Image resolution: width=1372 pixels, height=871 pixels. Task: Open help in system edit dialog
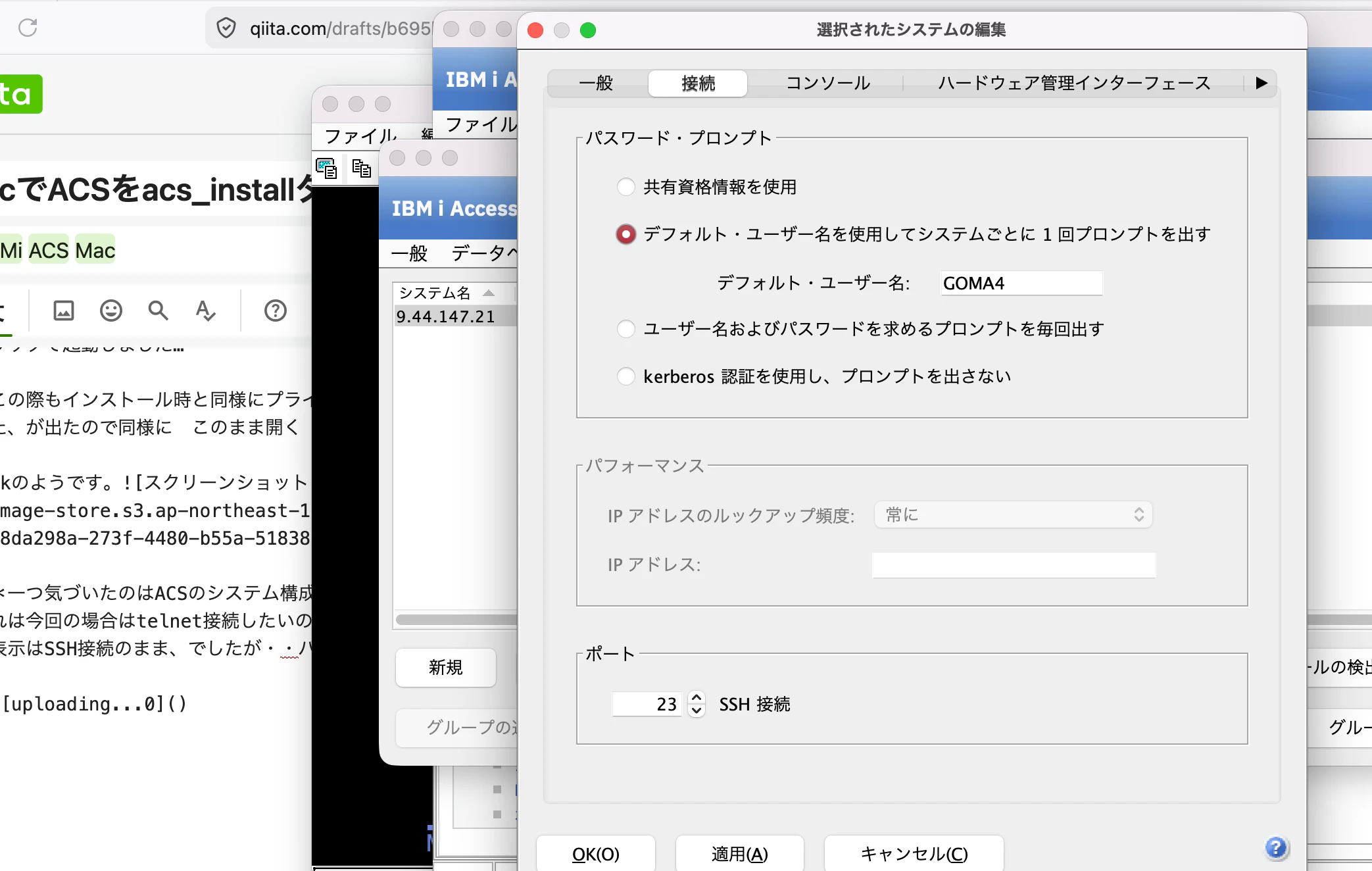coord(1276,848)
